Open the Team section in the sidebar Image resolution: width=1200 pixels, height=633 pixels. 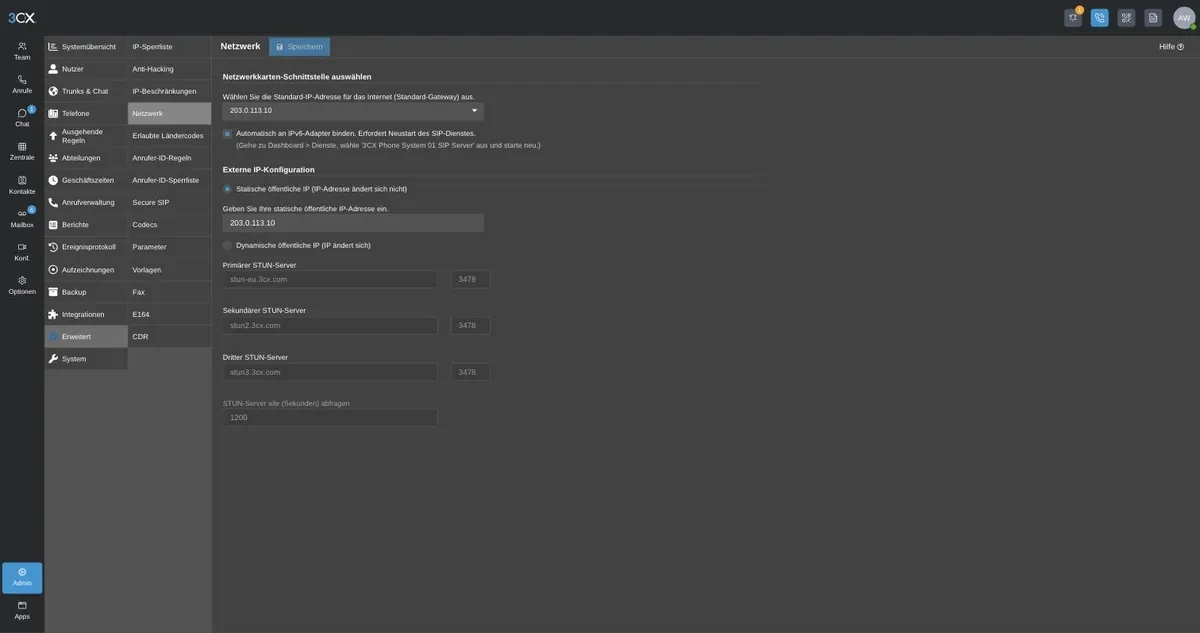coord(22,51)
